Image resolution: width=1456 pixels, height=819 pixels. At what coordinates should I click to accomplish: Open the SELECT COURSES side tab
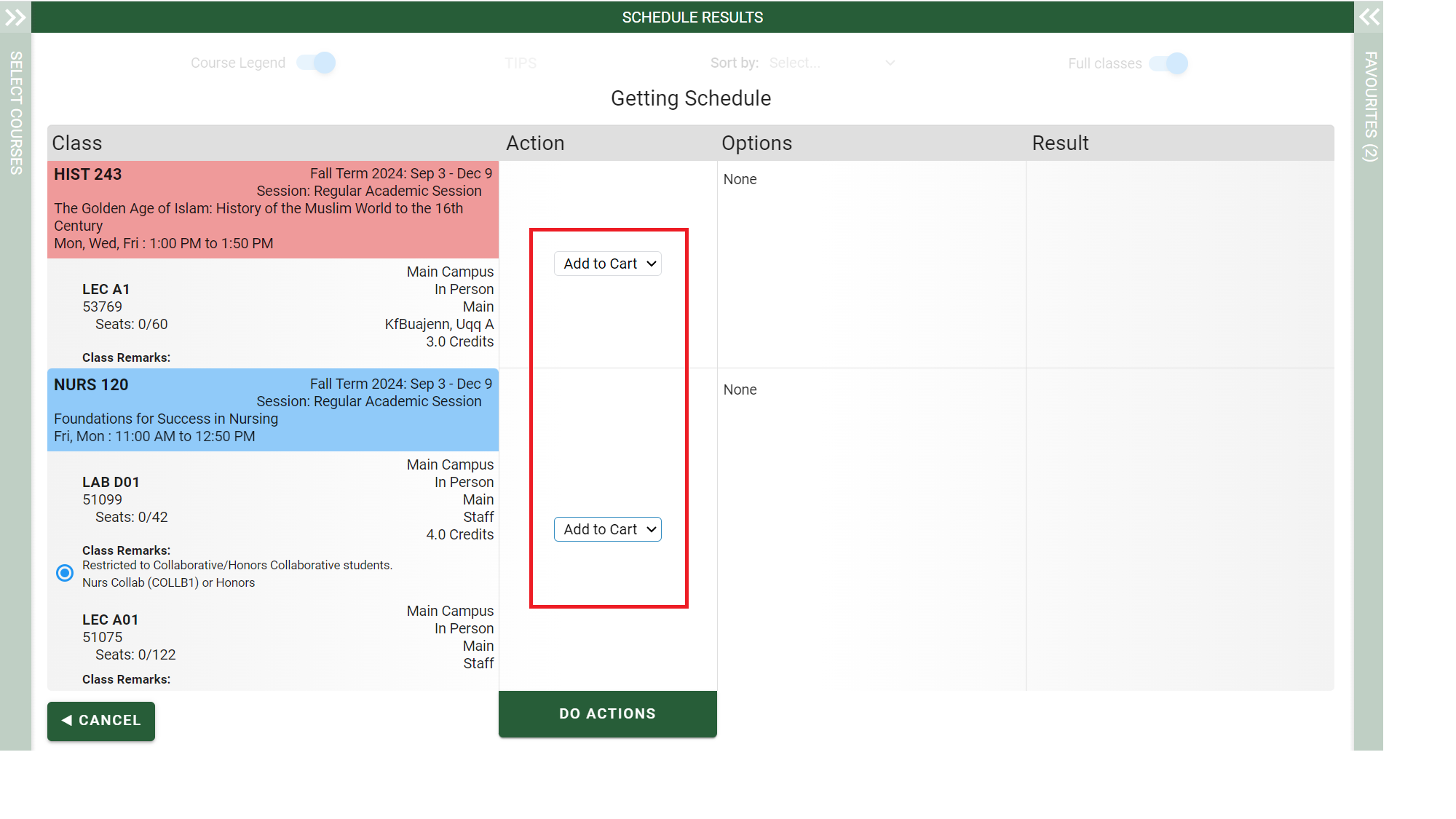click(x=15, y=113)
